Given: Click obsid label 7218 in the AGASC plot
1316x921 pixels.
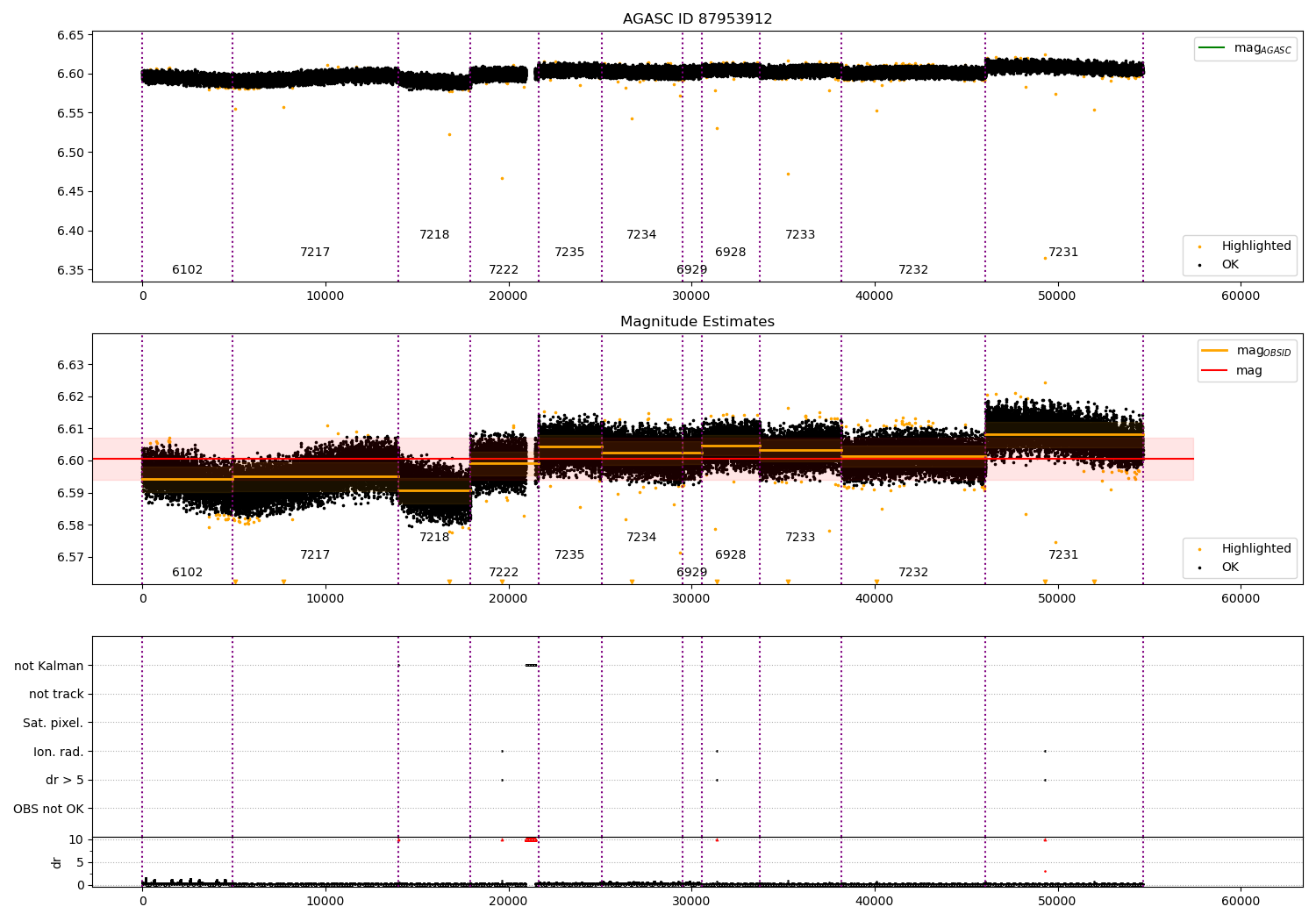Looking at the screenshot, I should point(434,235).
